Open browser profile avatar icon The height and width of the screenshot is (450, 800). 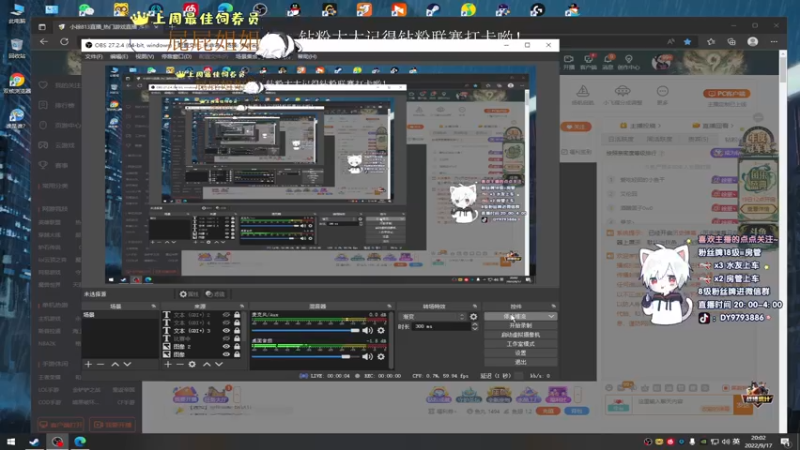(753, 42)
